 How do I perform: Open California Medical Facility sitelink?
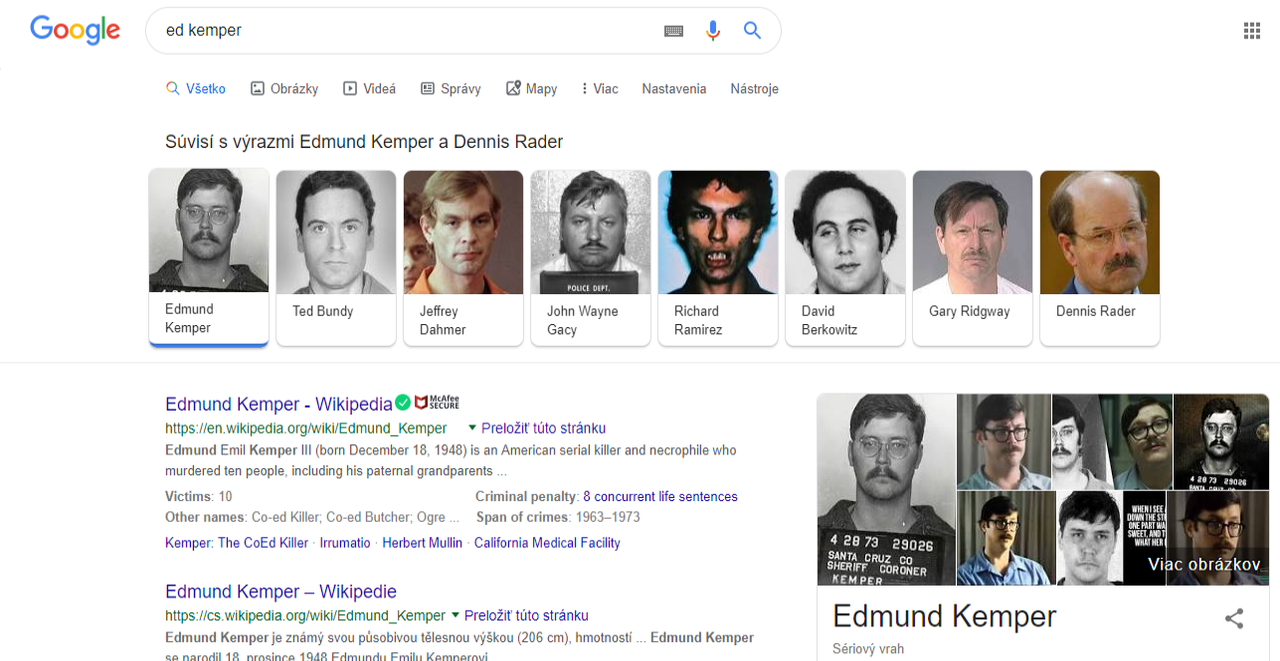coord(547,543)
